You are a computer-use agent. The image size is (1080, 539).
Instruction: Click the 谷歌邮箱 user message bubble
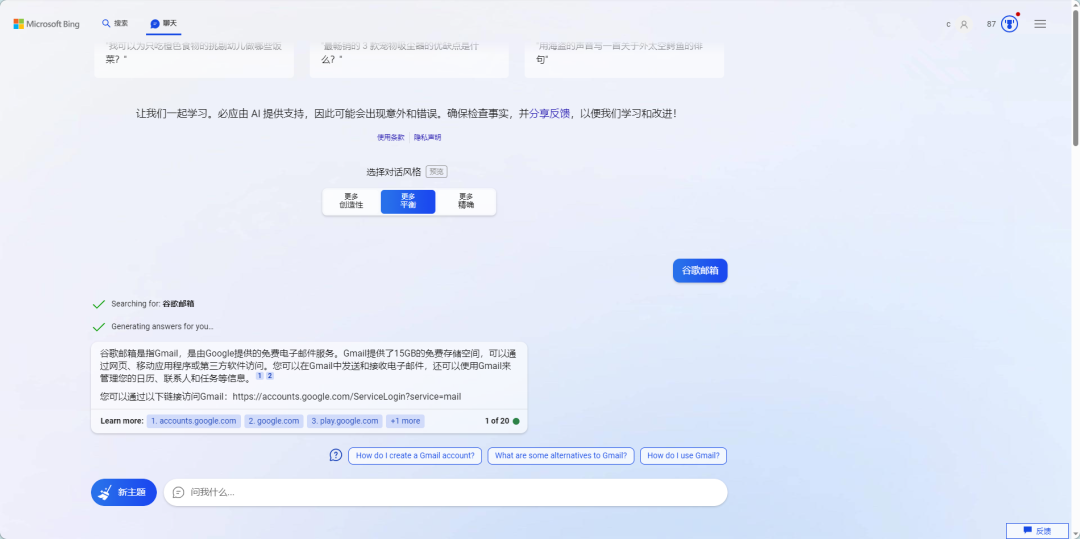(700, 271)
